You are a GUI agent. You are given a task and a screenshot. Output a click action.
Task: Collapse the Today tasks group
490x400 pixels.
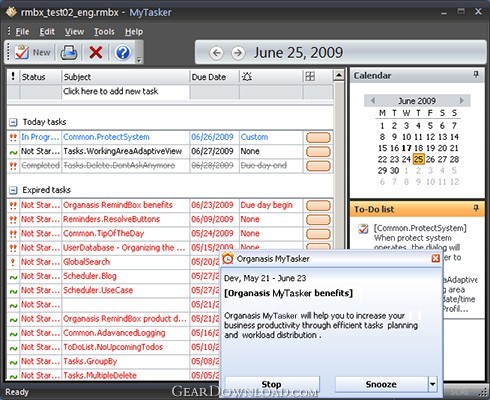tap(13, 122)
